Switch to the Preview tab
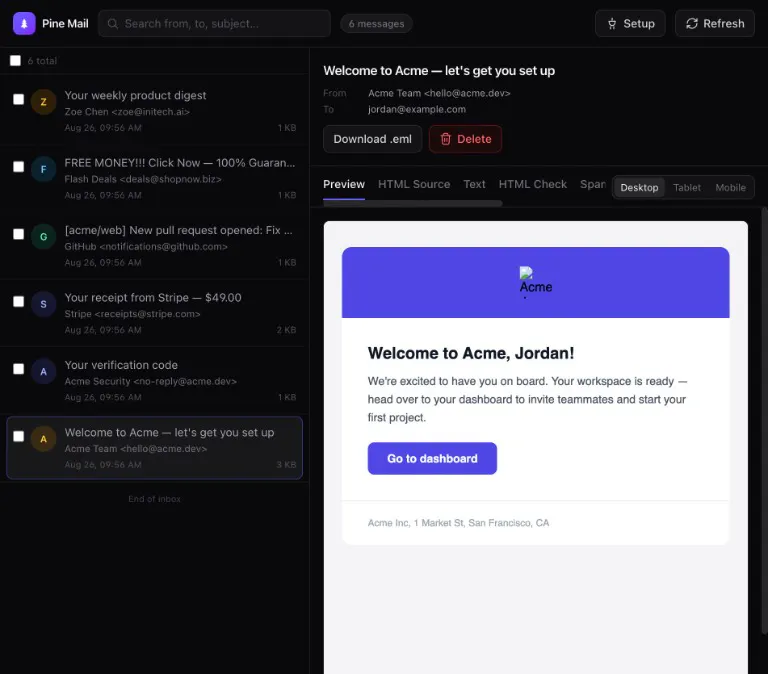Image resolution: width=768 pixels, height=674 pixels. (344, 184)
